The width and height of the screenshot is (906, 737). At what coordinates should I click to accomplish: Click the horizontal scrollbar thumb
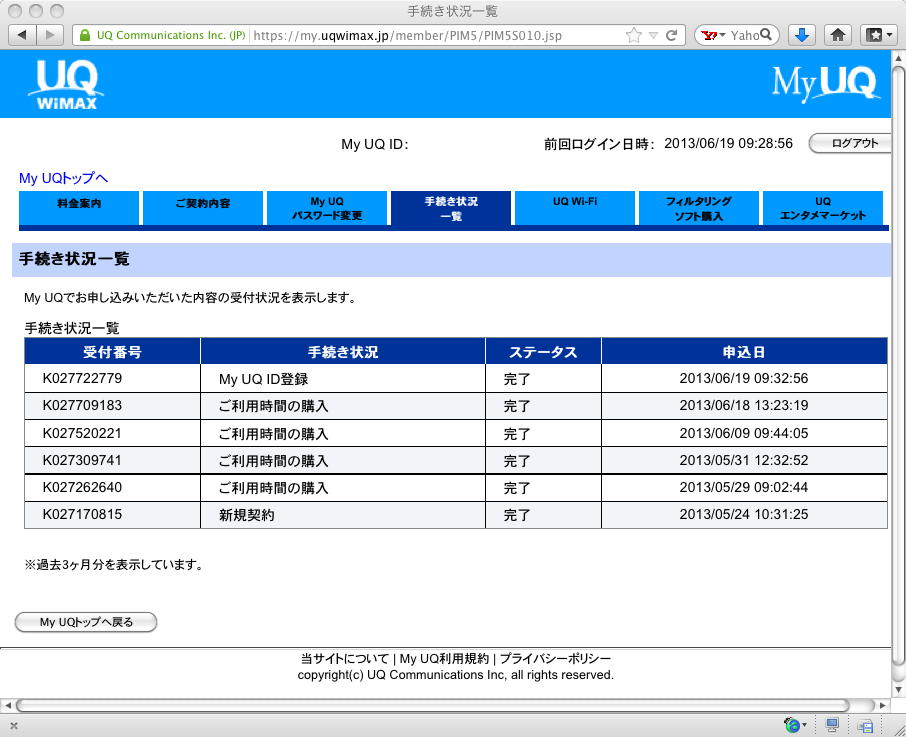coord(432,705)
